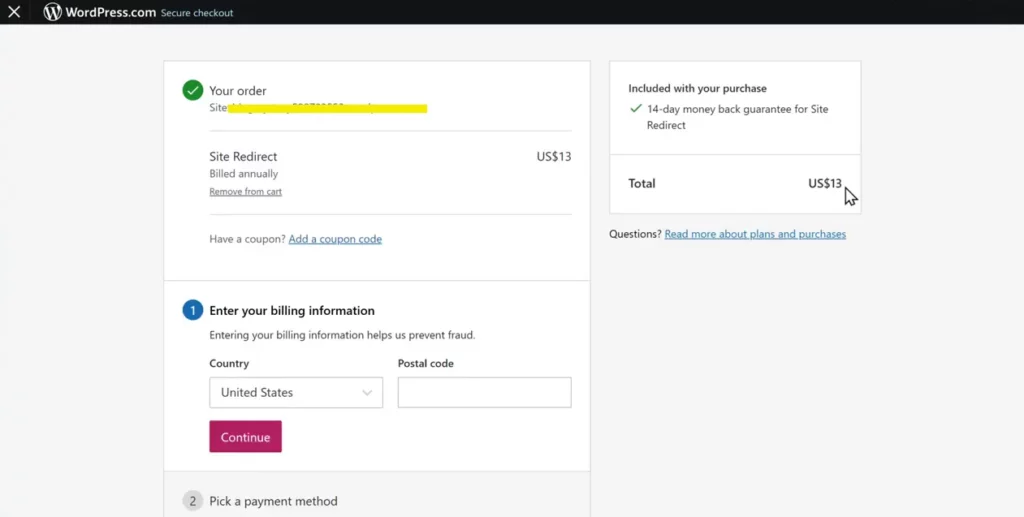Click the Billed annually text
This screenshot has height=517, width=1024.
click(244, 174)
